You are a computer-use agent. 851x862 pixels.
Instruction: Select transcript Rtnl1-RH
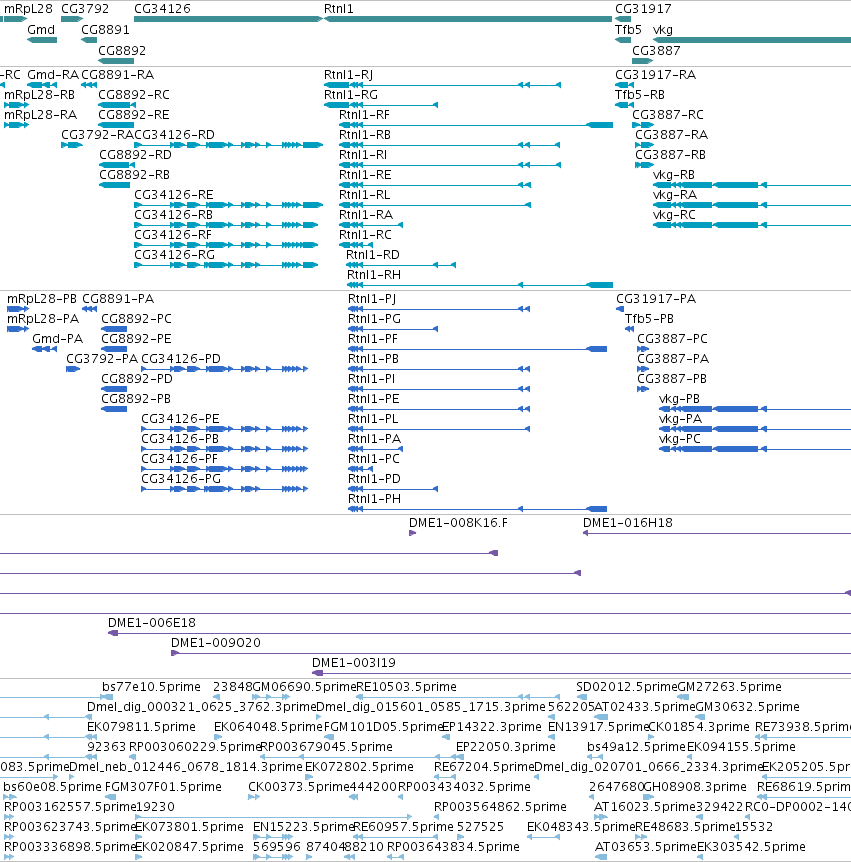coord(373,274)
